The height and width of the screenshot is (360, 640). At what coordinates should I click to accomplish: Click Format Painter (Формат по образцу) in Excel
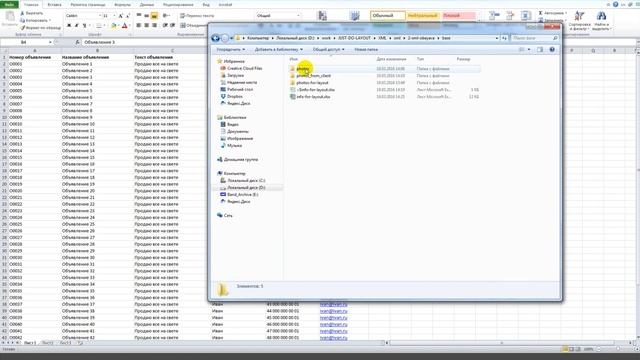coord(40,28)
